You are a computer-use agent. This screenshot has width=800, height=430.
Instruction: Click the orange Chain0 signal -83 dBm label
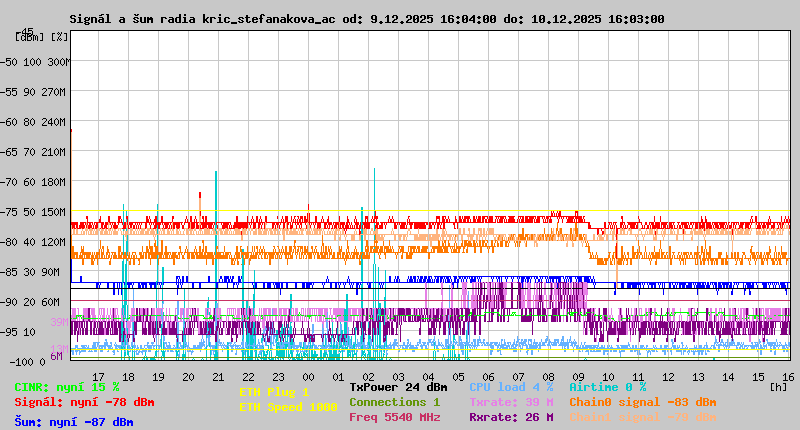[642, 402]
